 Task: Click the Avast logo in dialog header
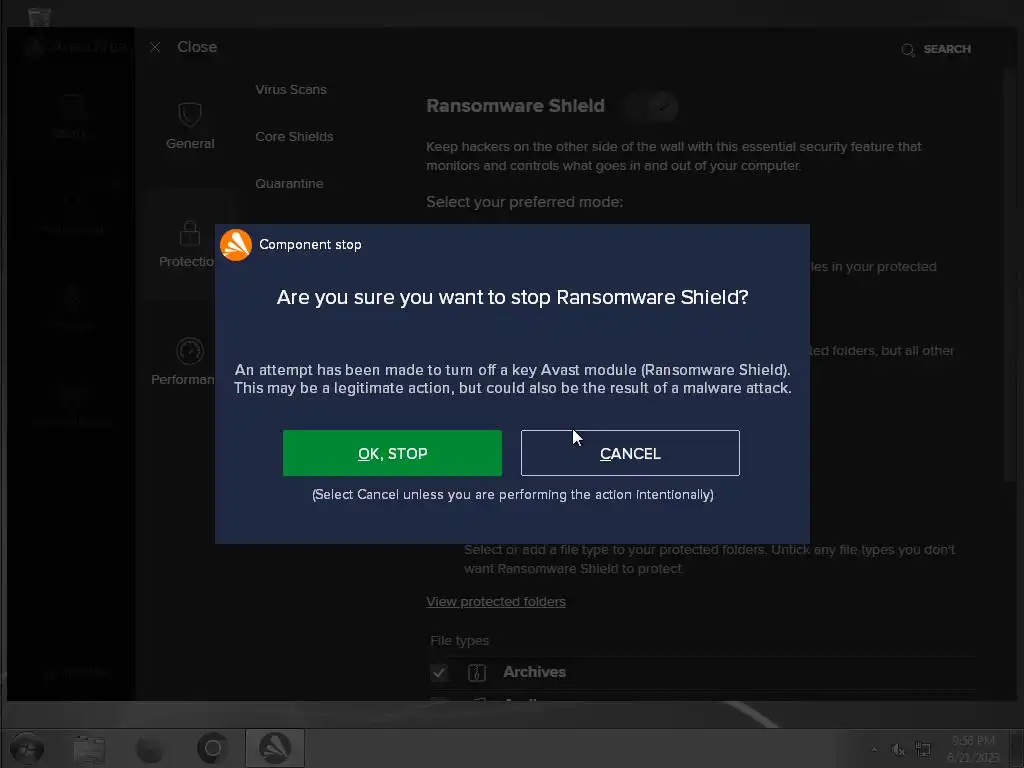coord(236,245)
